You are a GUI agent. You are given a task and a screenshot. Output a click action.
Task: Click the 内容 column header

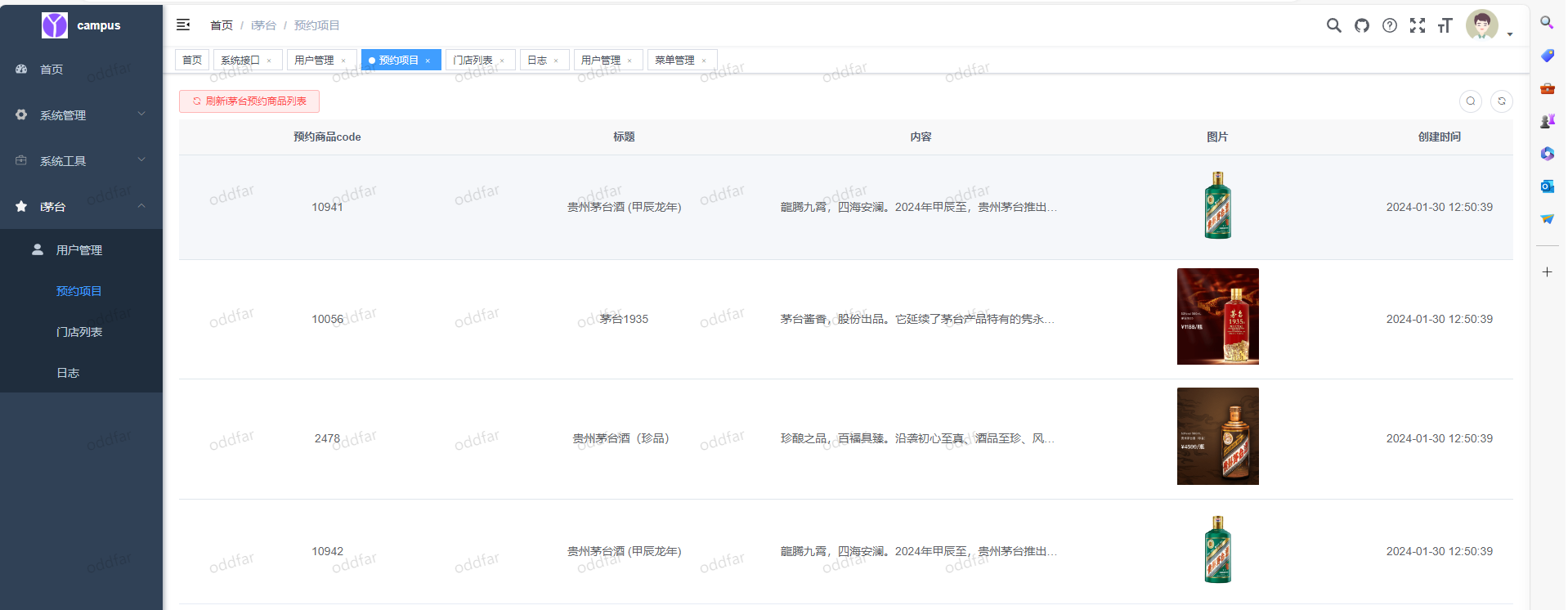(x=921, y=137)
